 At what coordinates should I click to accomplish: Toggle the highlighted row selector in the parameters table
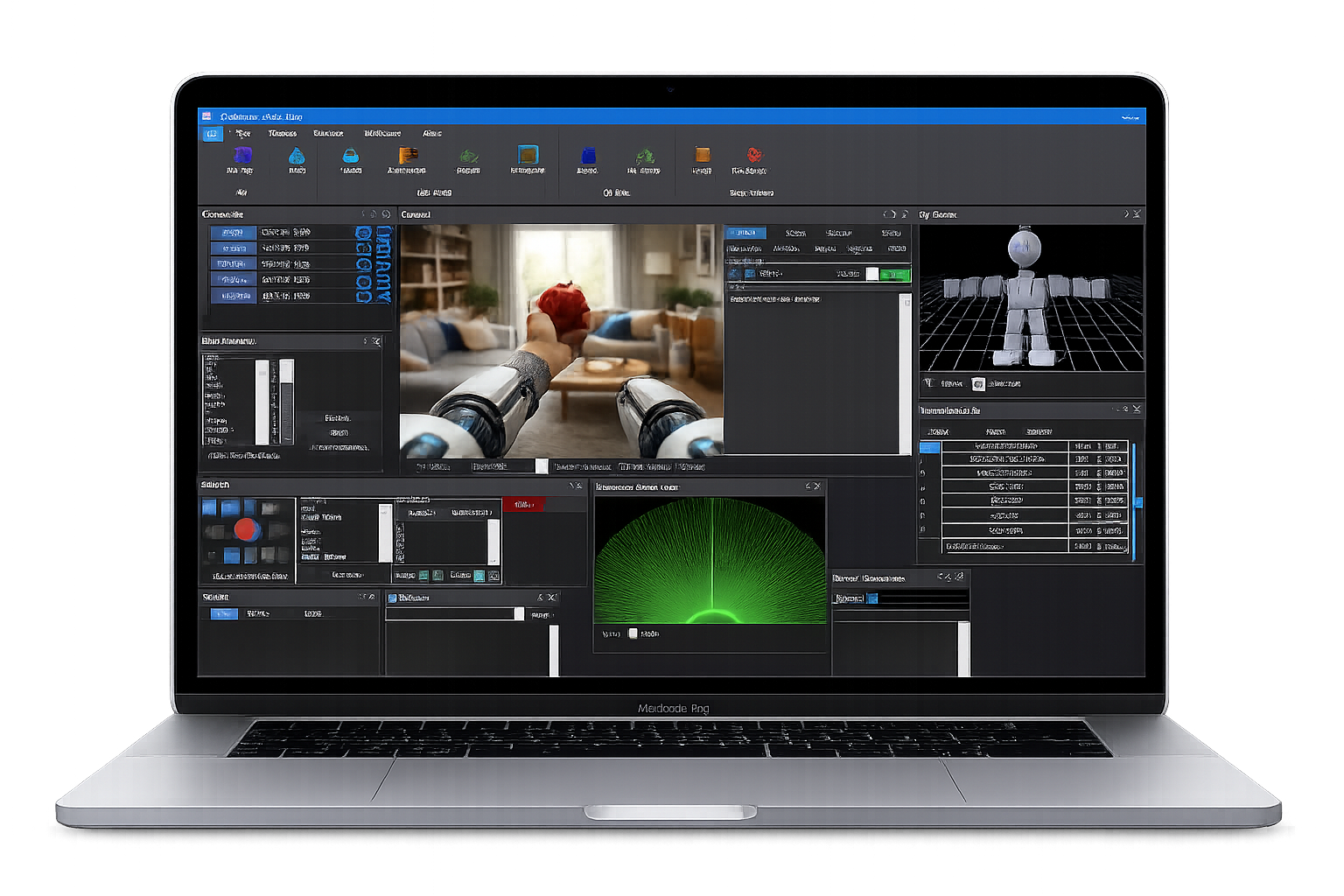pyautogui.click(x=927, y=447)
